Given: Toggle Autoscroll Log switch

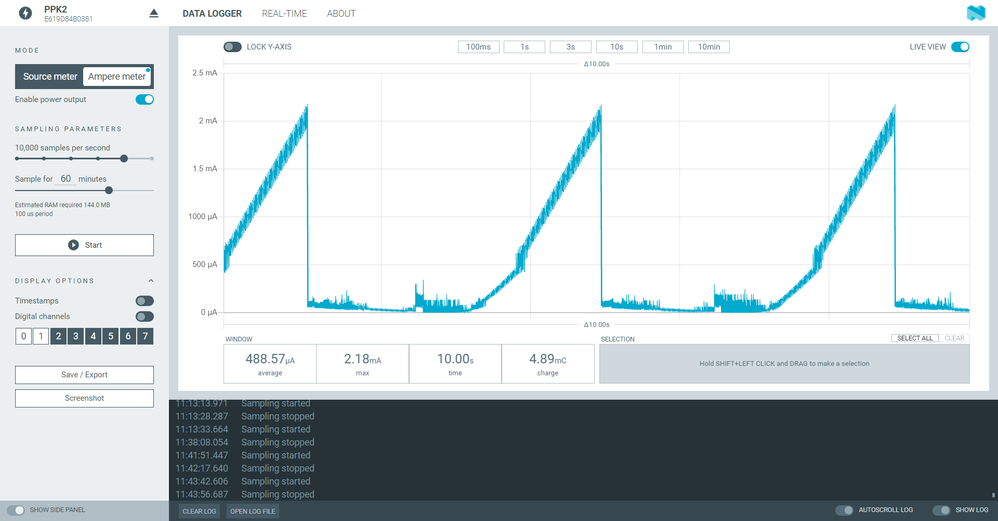Looking at the screenshot, I should [845, 510].
